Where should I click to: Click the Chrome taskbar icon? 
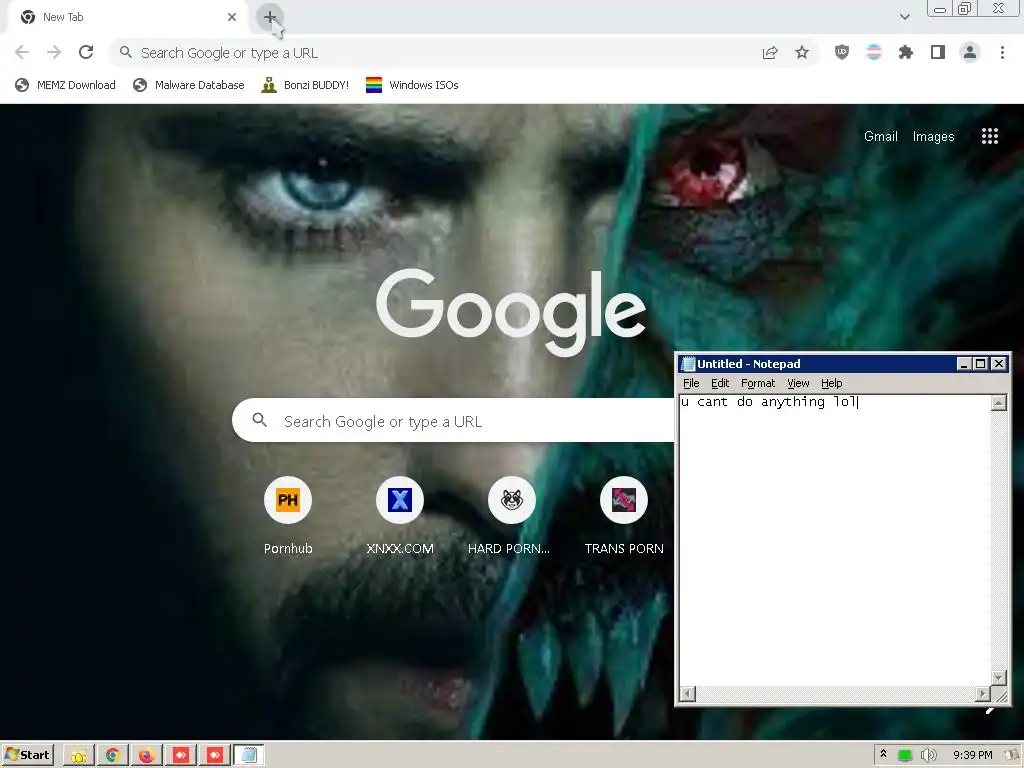[x=113, y=756]
